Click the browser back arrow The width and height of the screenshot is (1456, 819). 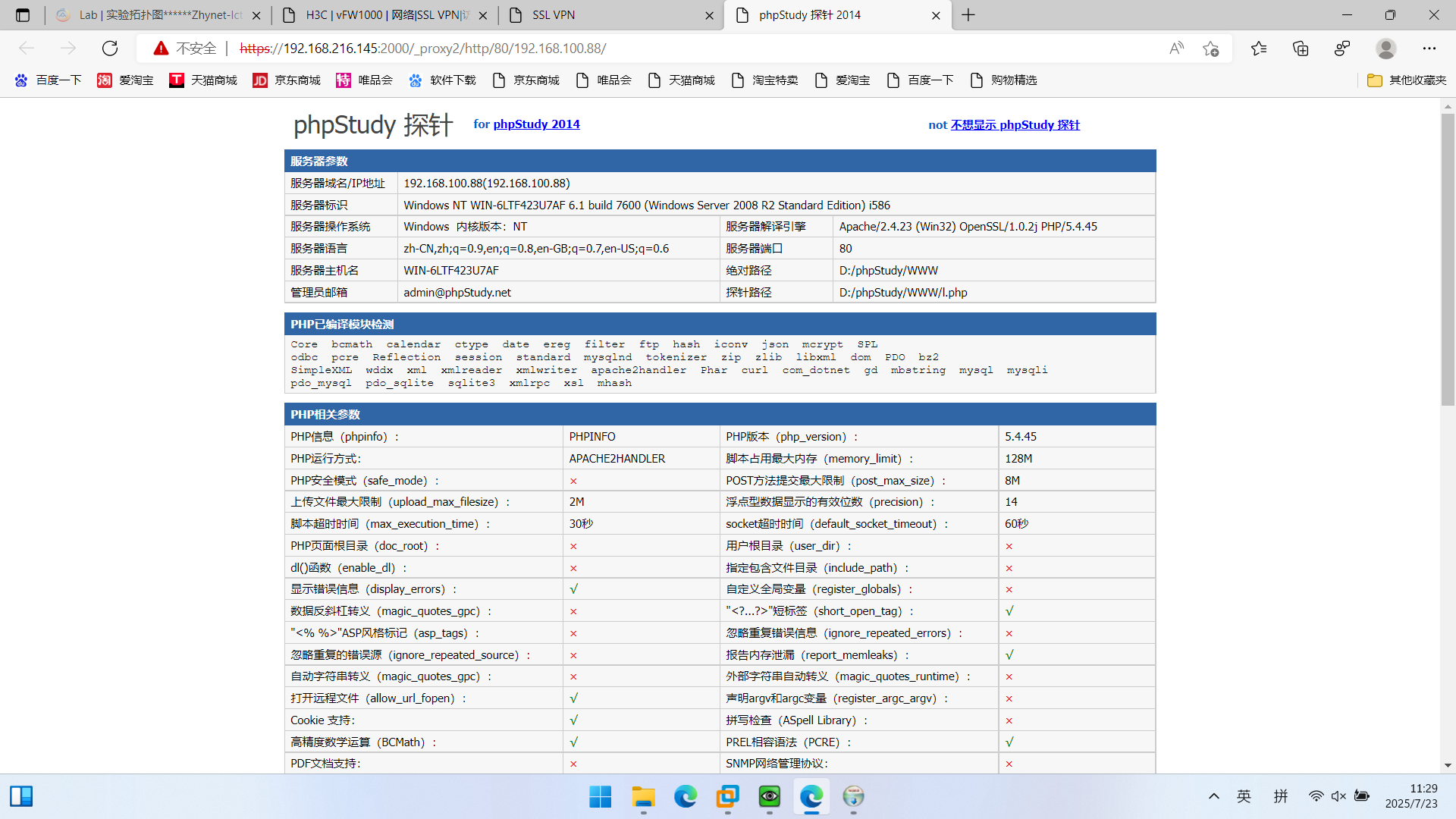27,49
